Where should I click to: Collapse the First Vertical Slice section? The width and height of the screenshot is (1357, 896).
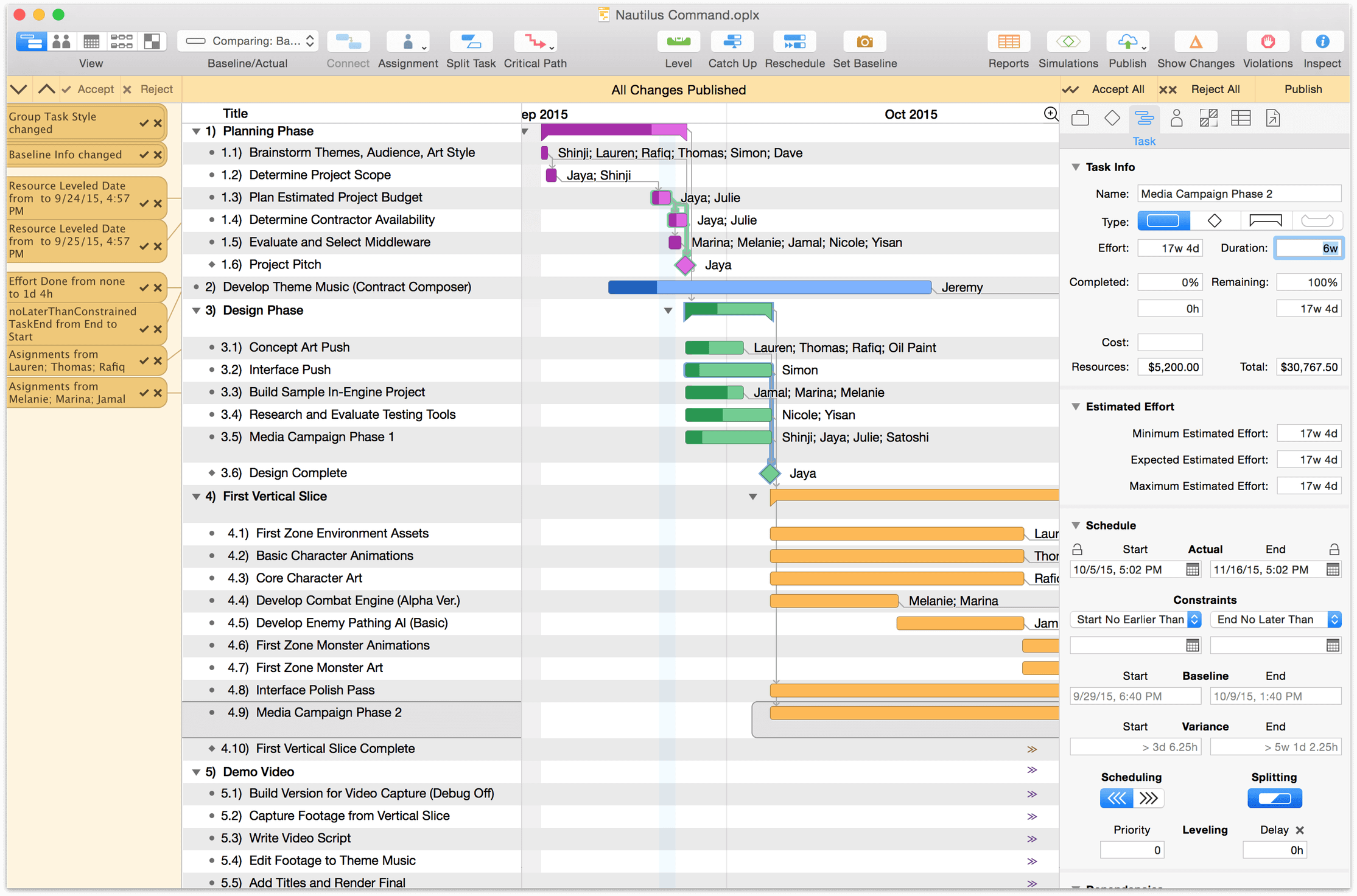194,496
